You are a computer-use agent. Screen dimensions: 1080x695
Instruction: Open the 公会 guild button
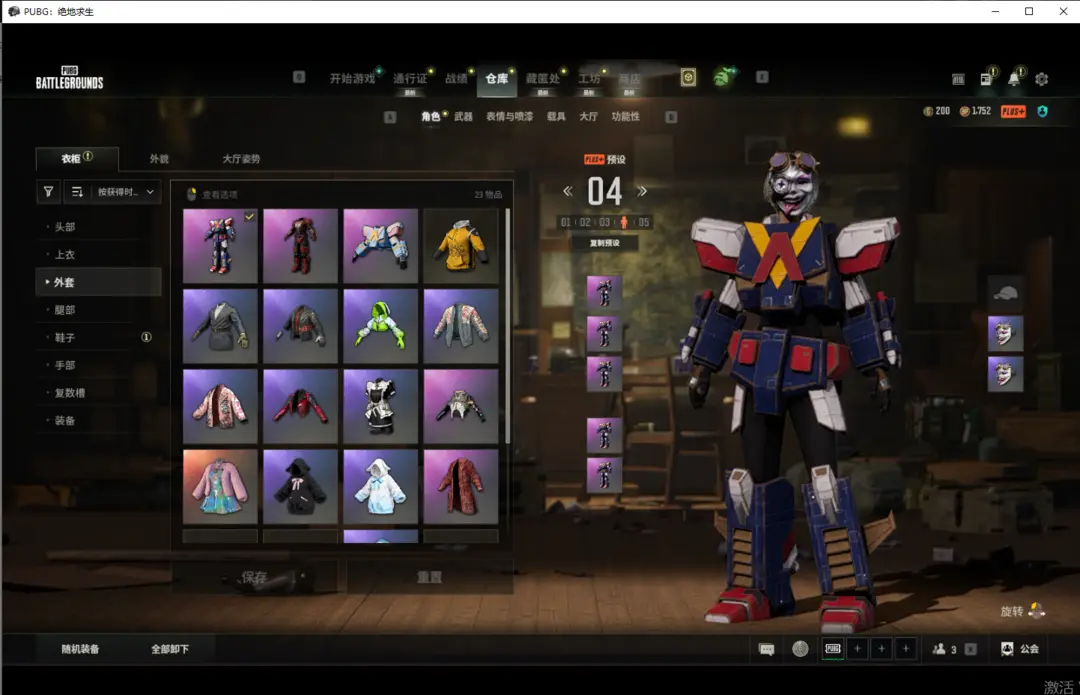pos(1020,649)
